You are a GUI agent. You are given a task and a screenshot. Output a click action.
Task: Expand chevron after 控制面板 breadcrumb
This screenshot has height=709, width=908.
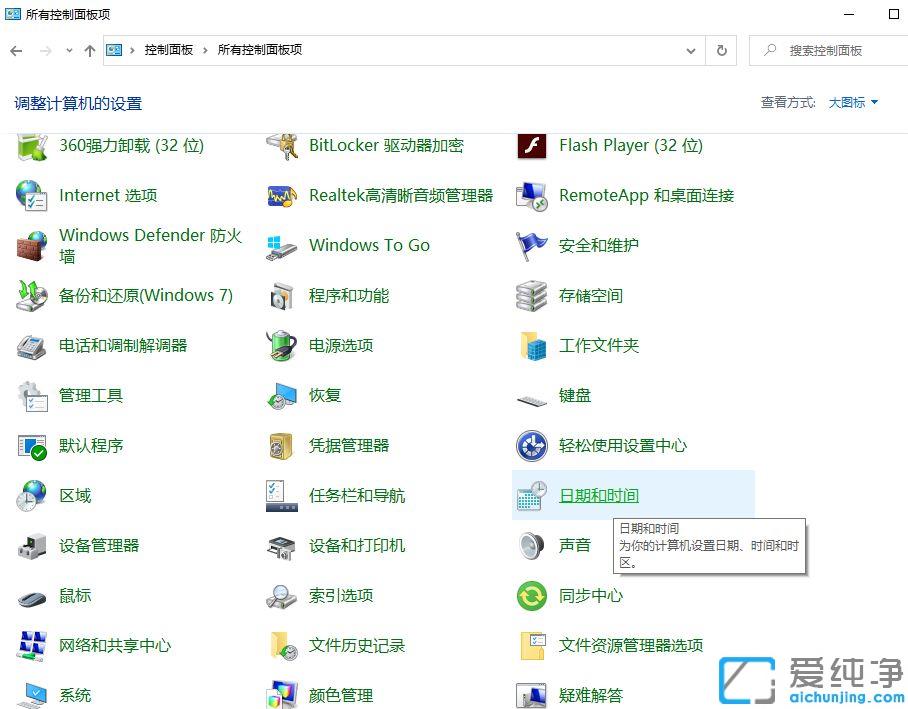[206, 50]
